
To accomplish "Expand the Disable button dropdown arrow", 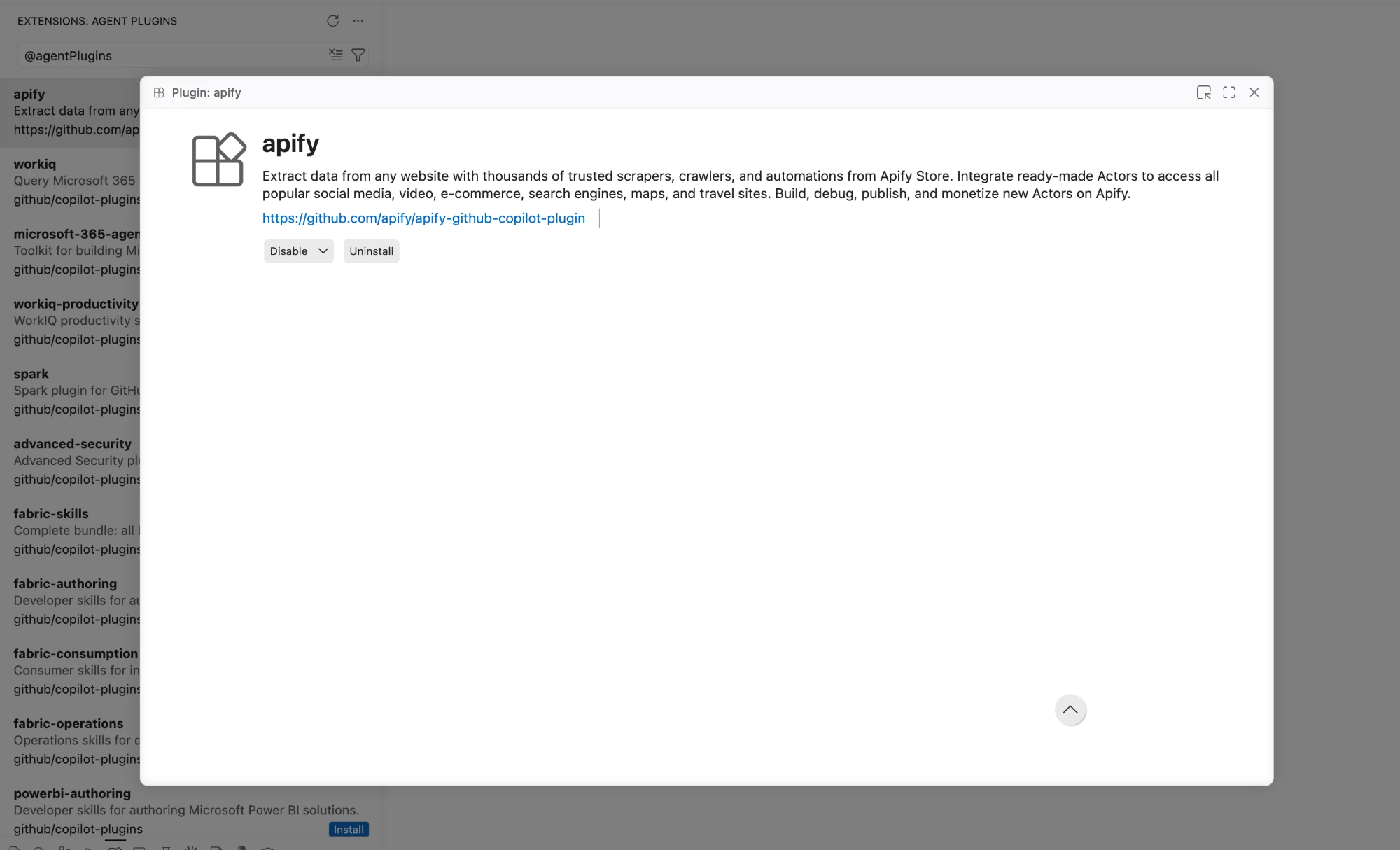I will click(323, 251).
